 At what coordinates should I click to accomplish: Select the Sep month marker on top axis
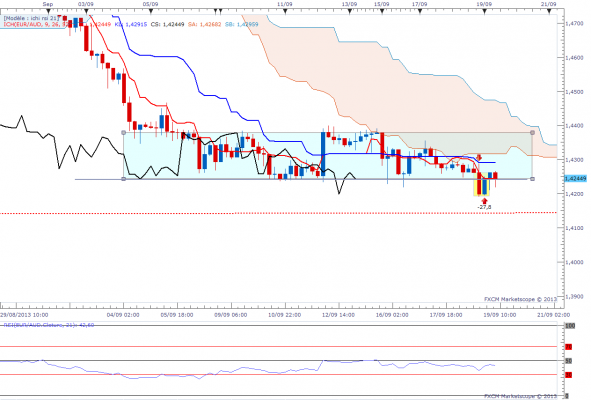[48, 12]
